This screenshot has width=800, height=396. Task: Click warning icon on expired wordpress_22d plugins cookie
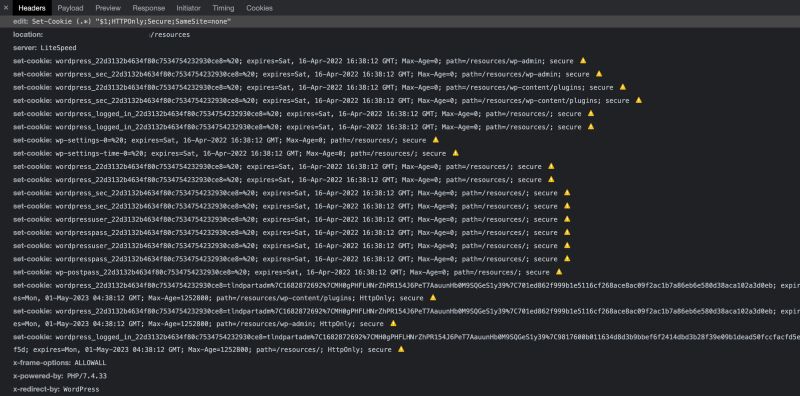tap(623, 87)
